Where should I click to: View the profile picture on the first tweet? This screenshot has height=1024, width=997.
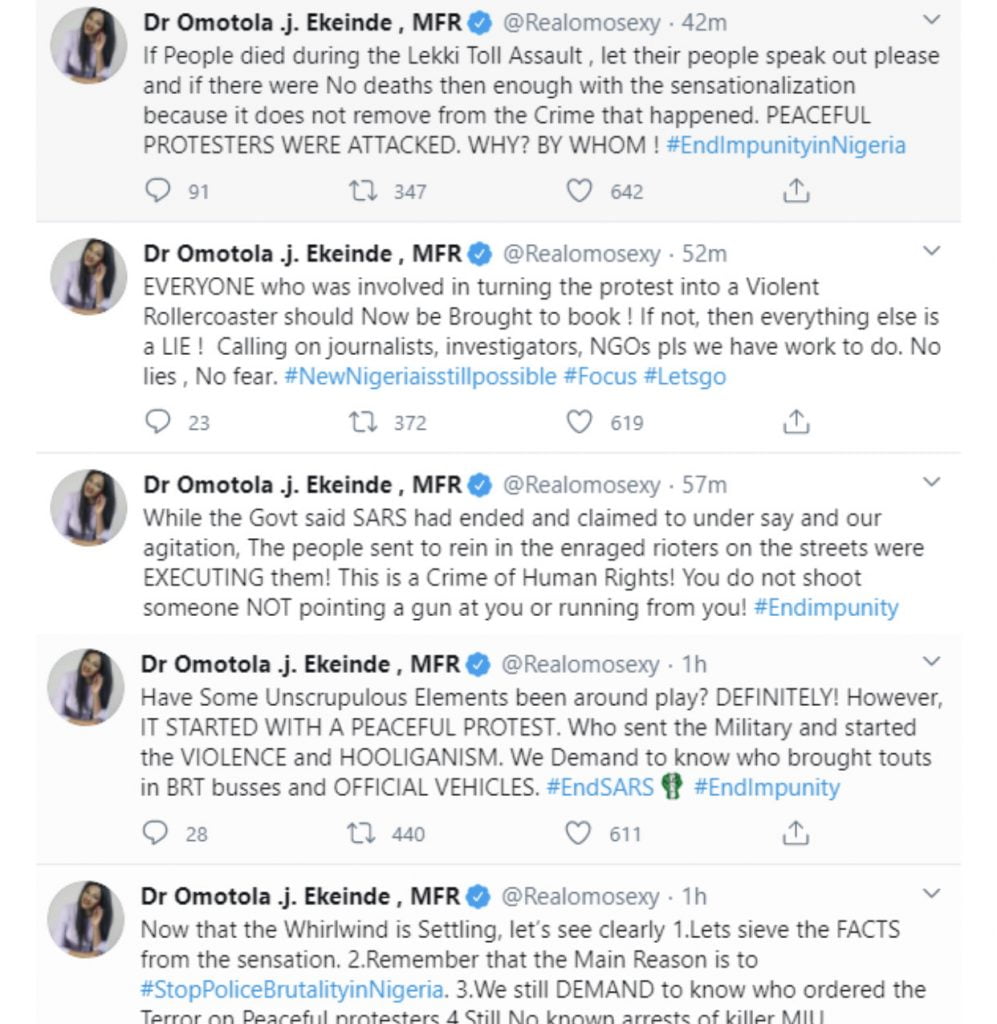click(x=88, y=46)
